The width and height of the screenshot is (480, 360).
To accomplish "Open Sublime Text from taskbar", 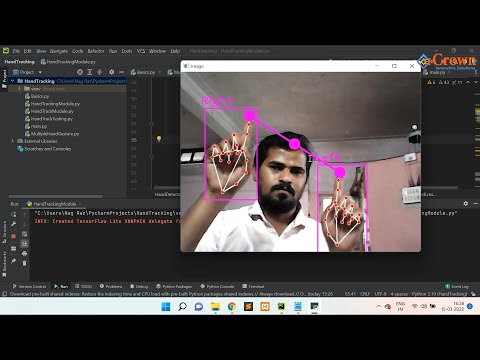I will [x=248, y=307].
